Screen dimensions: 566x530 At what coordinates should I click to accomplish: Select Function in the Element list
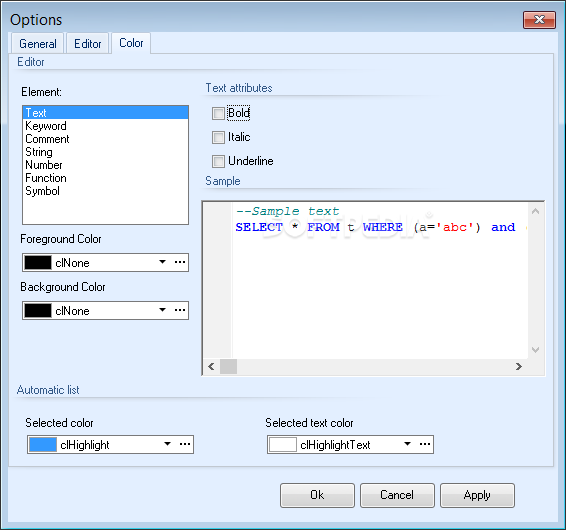tap(105, 178)
